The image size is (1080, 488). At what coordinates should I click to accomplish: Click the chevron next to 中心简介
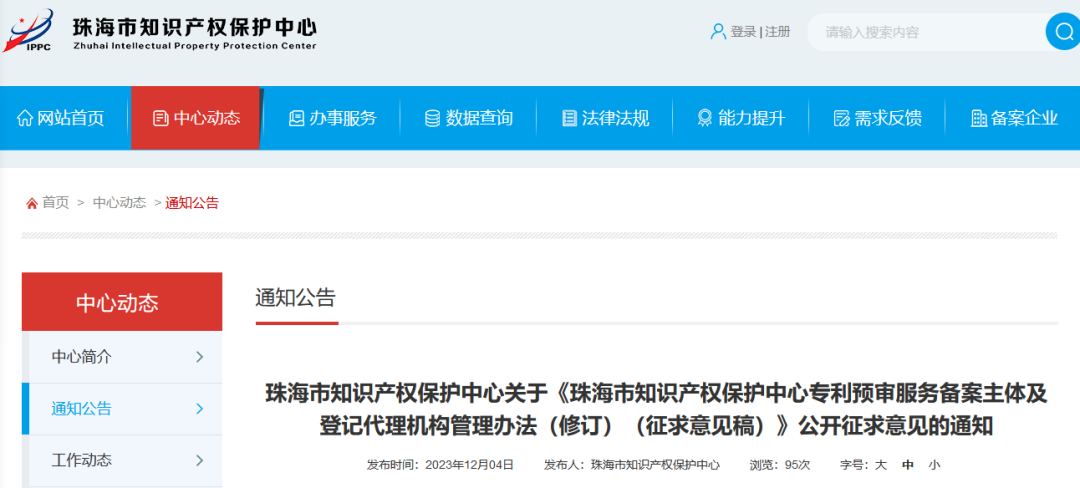point(200,357)
